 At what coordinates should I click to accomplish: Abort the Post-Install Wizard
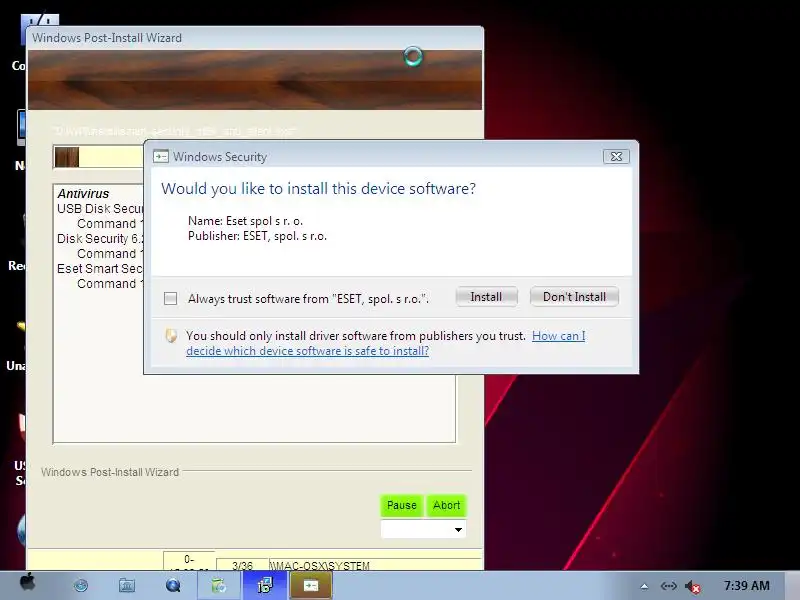[446, 505]
